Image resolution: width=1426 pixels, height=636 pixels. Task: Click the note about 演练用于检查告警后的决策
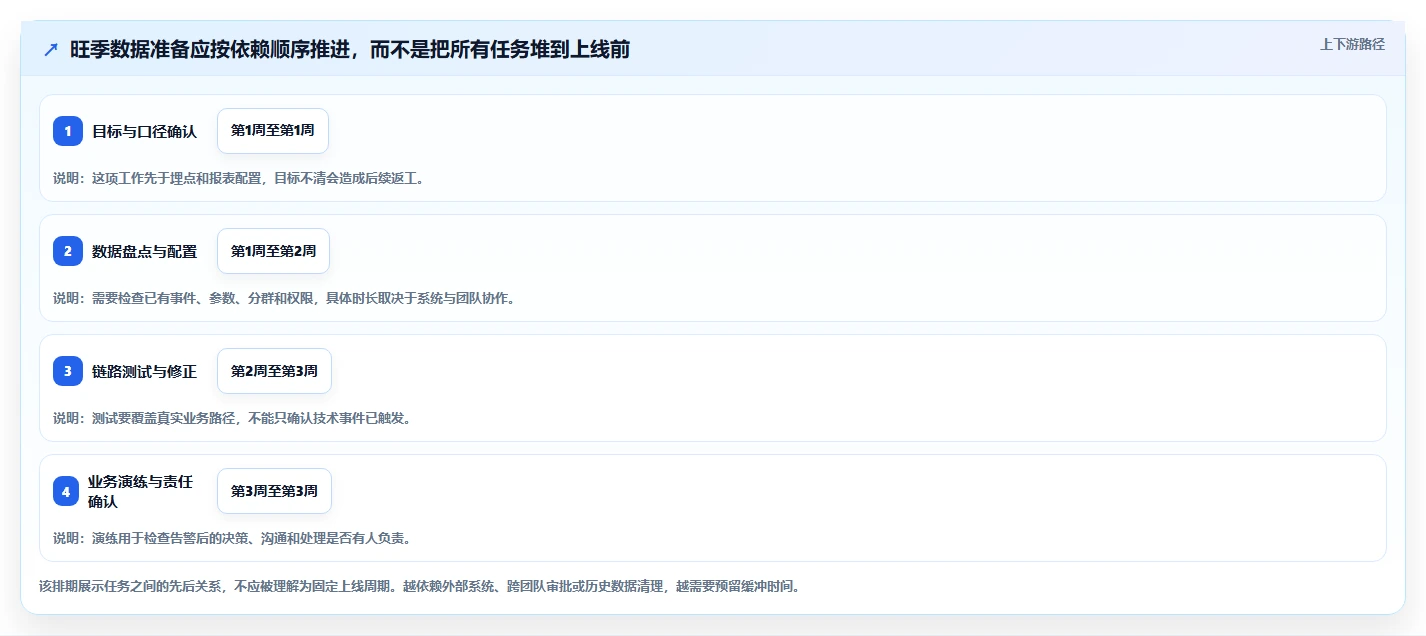[x=232, y=538]
